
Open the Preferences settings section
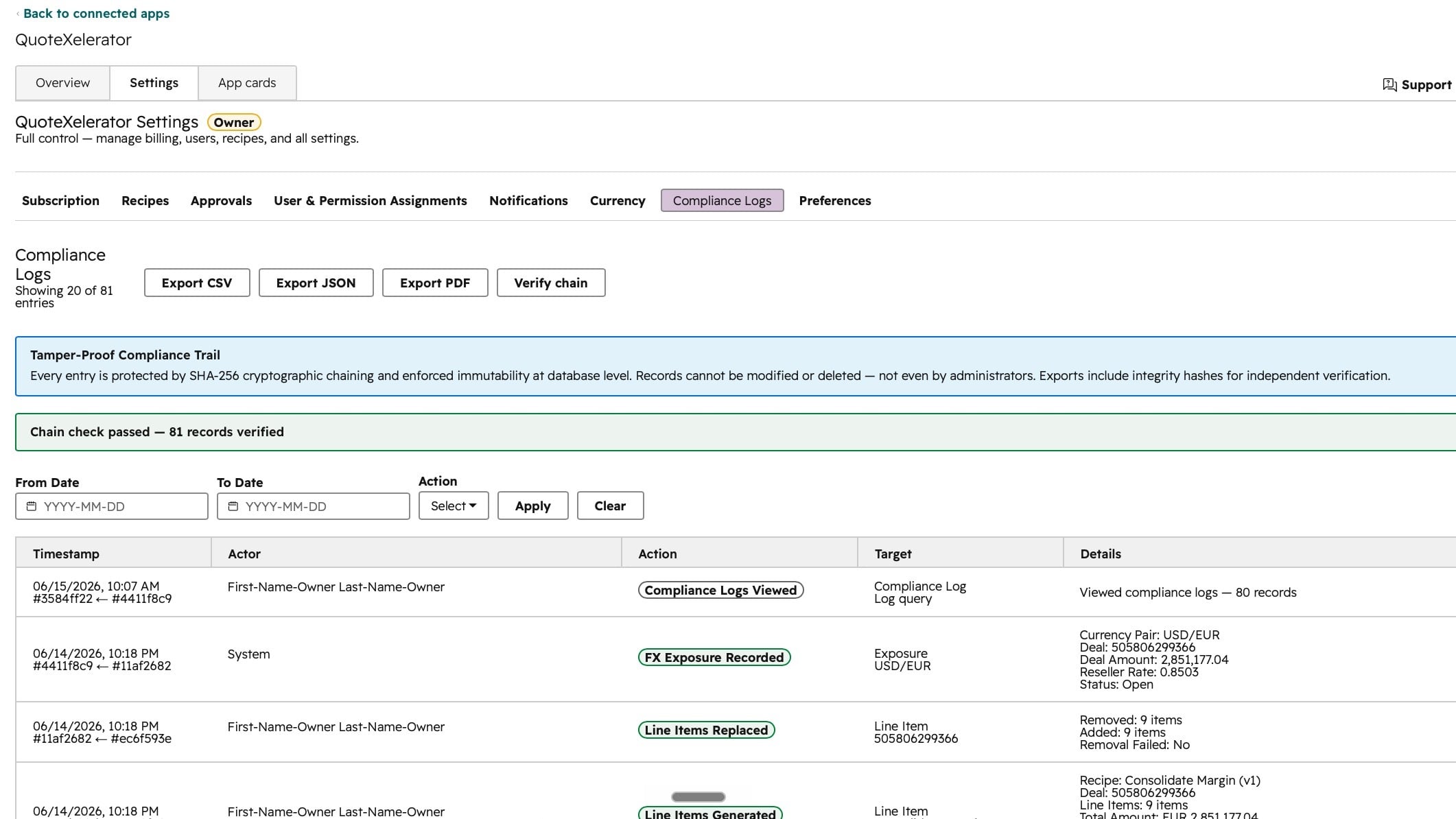tap(835, 201)
